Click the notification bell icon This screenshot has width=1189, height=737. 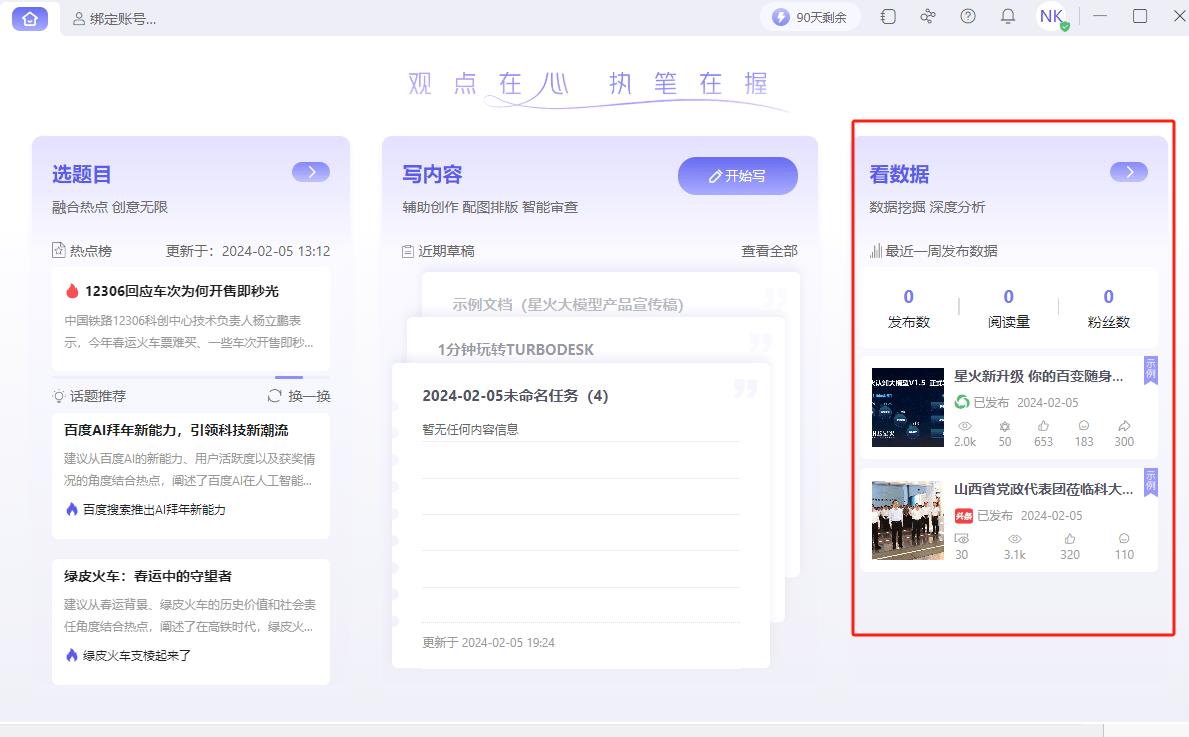1007,16
